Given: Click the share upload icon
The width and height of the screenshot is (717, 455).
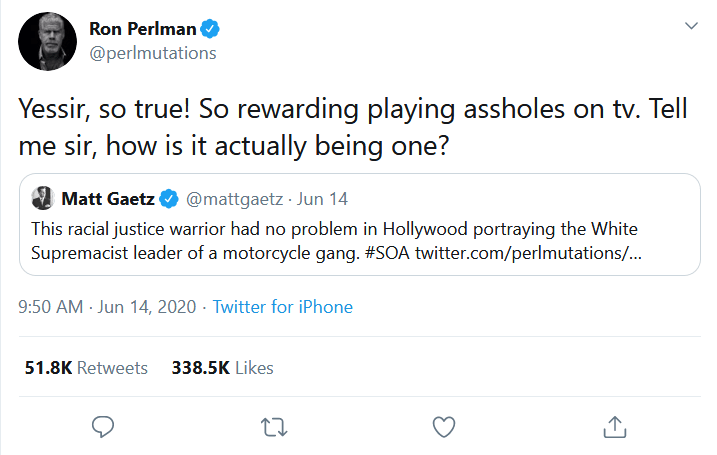Looking at the screenshot, I should pos(615,427).
